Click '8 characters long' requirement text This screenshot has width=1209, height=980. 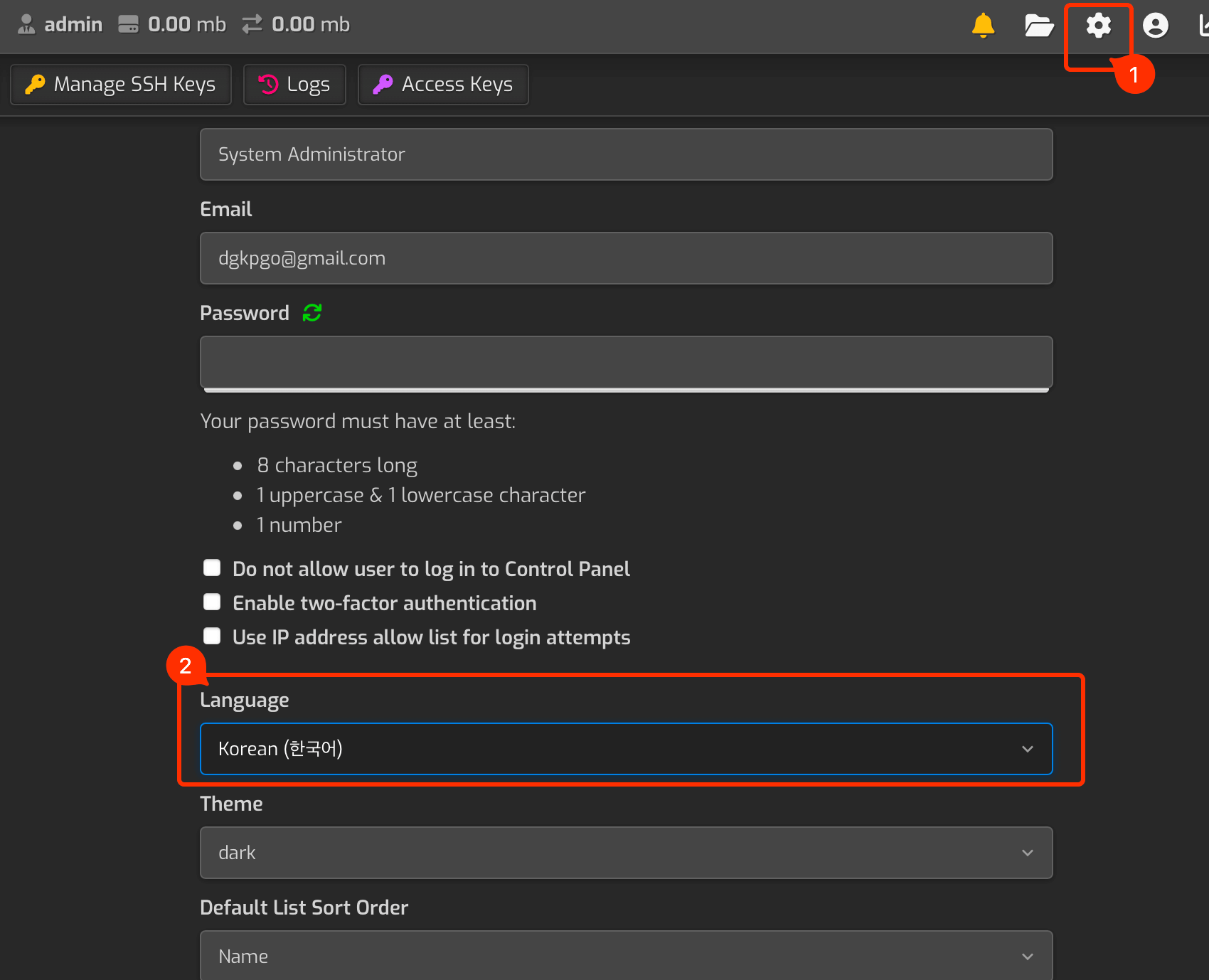click(x=337, y=465)
